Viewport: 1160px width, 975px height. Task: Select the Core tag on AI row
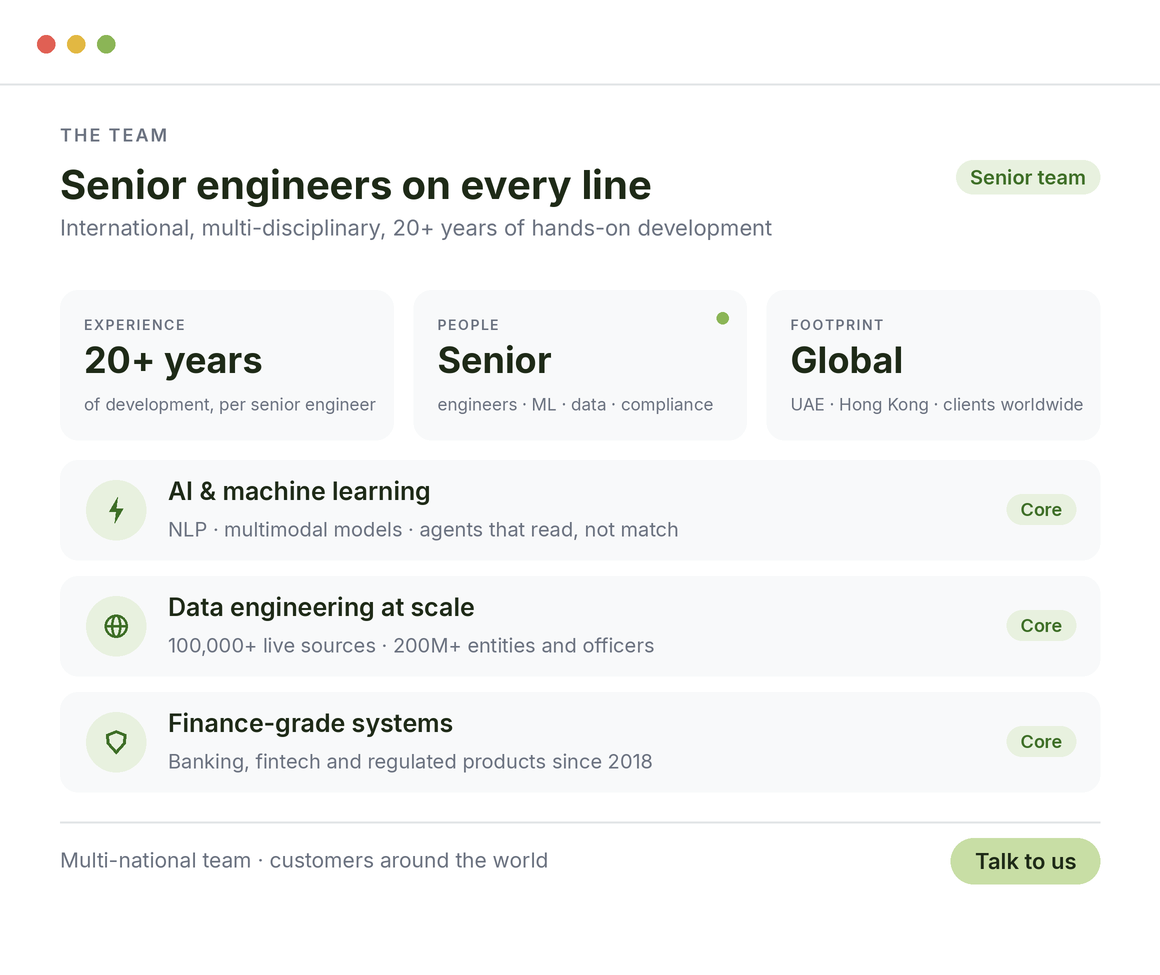pyautogui.click(x=1041, y=510)
